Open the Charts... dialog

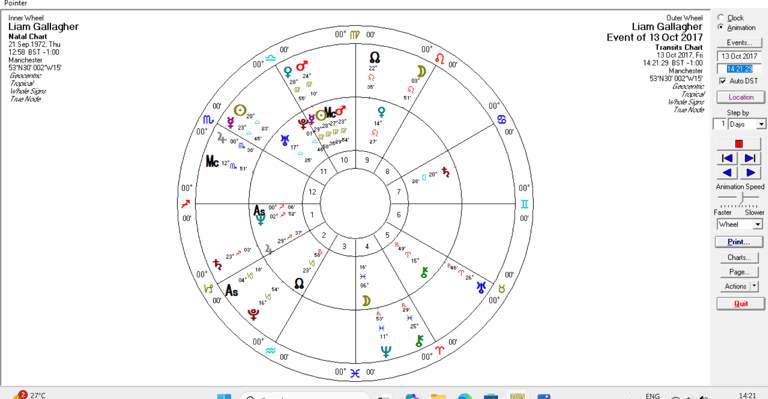739,257
